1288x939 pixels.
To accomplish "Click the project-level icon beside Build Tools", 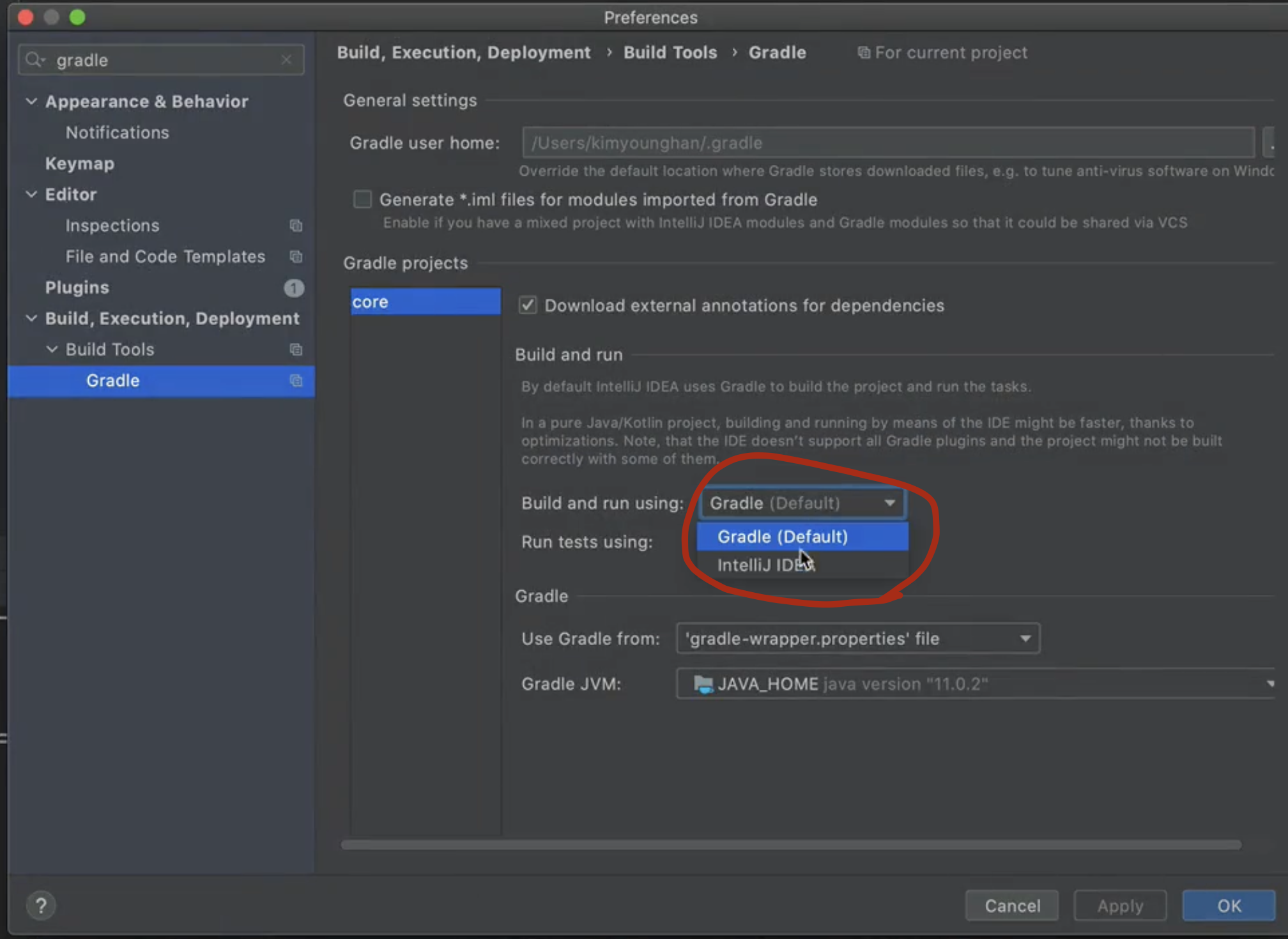I will click(295, 349).
